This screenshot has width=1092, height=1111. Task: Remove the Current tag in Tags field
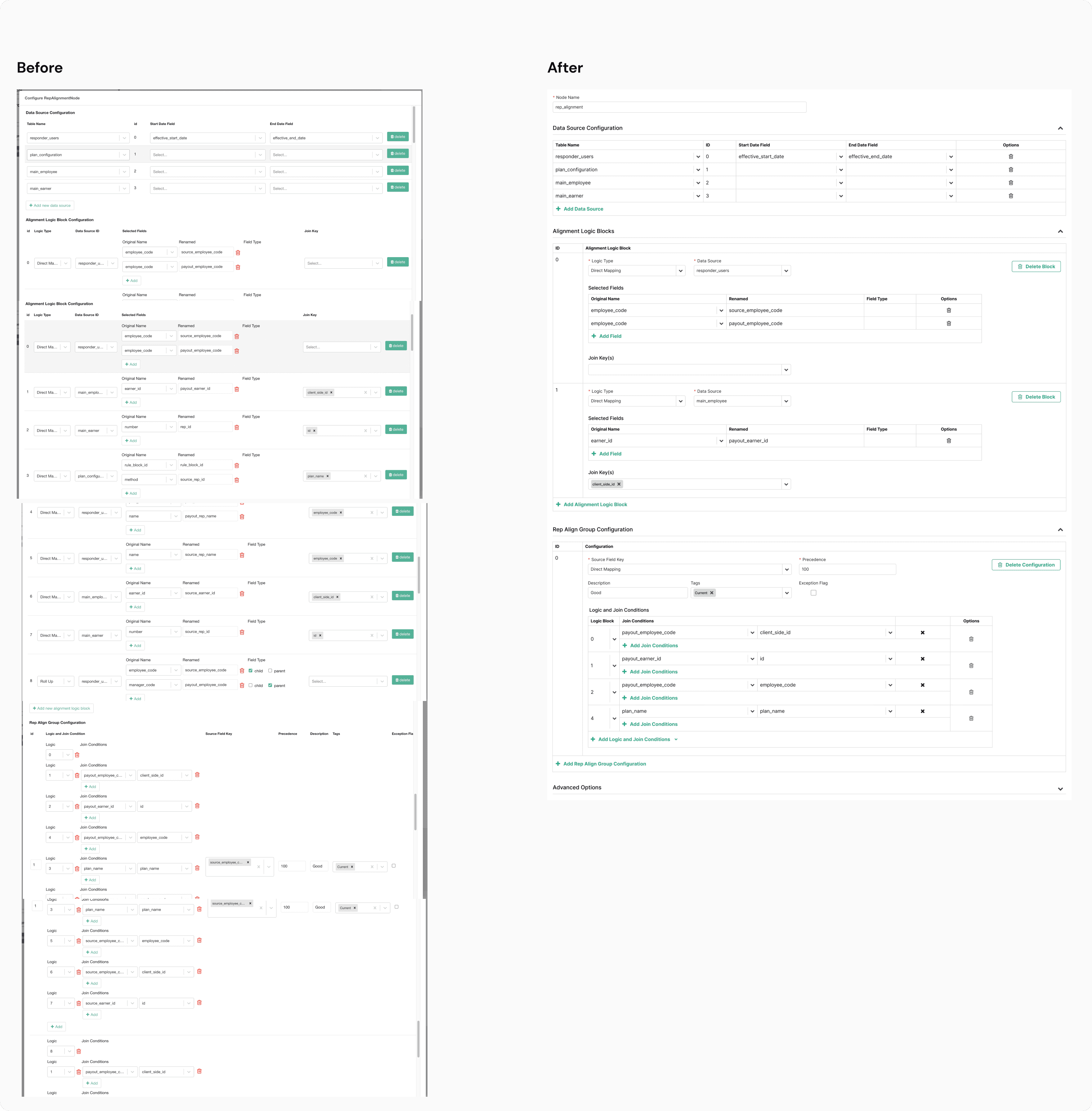coord(712,593)
